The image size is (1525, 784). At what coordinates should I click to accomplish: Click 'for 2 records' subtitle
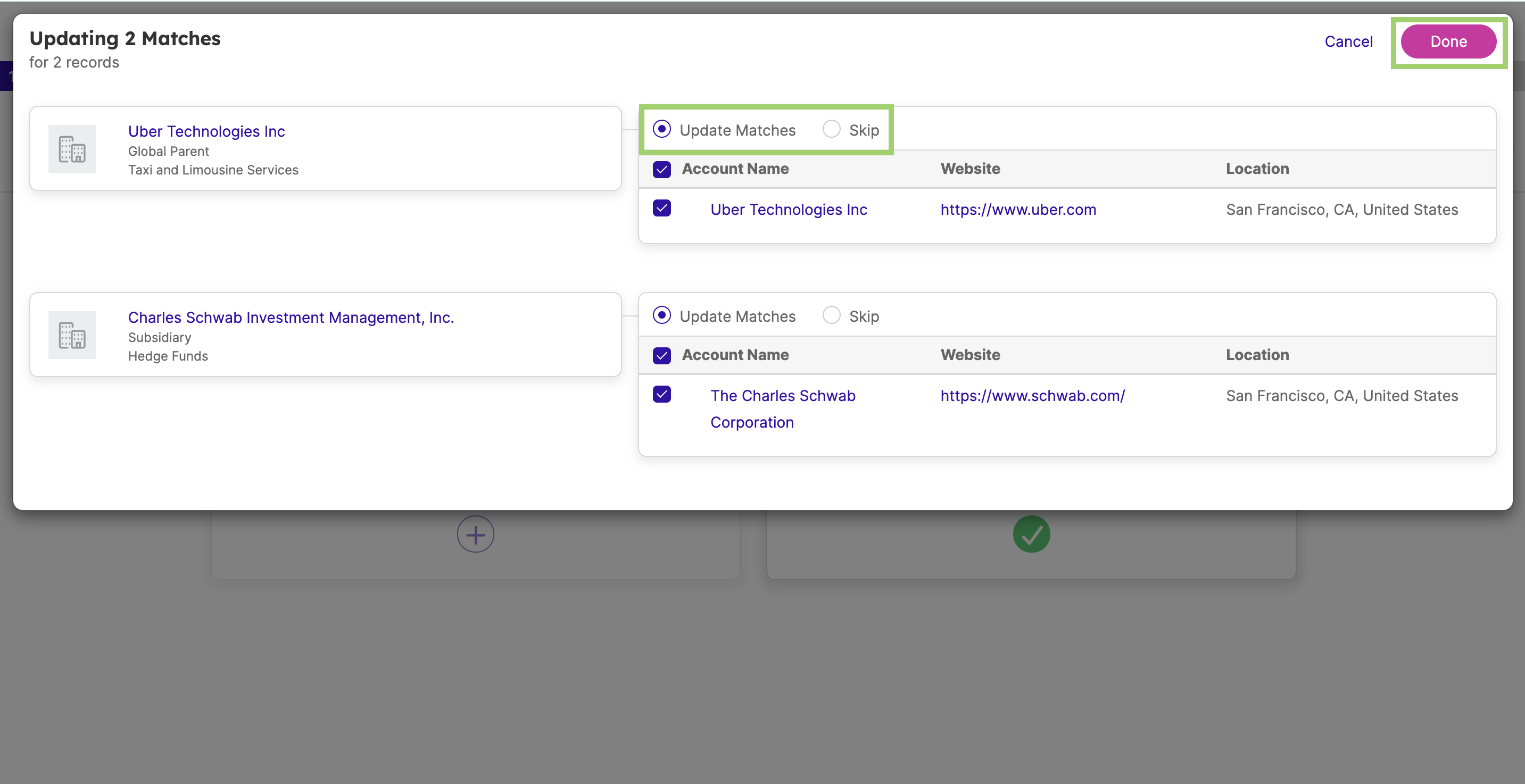(x=74, y=62)
